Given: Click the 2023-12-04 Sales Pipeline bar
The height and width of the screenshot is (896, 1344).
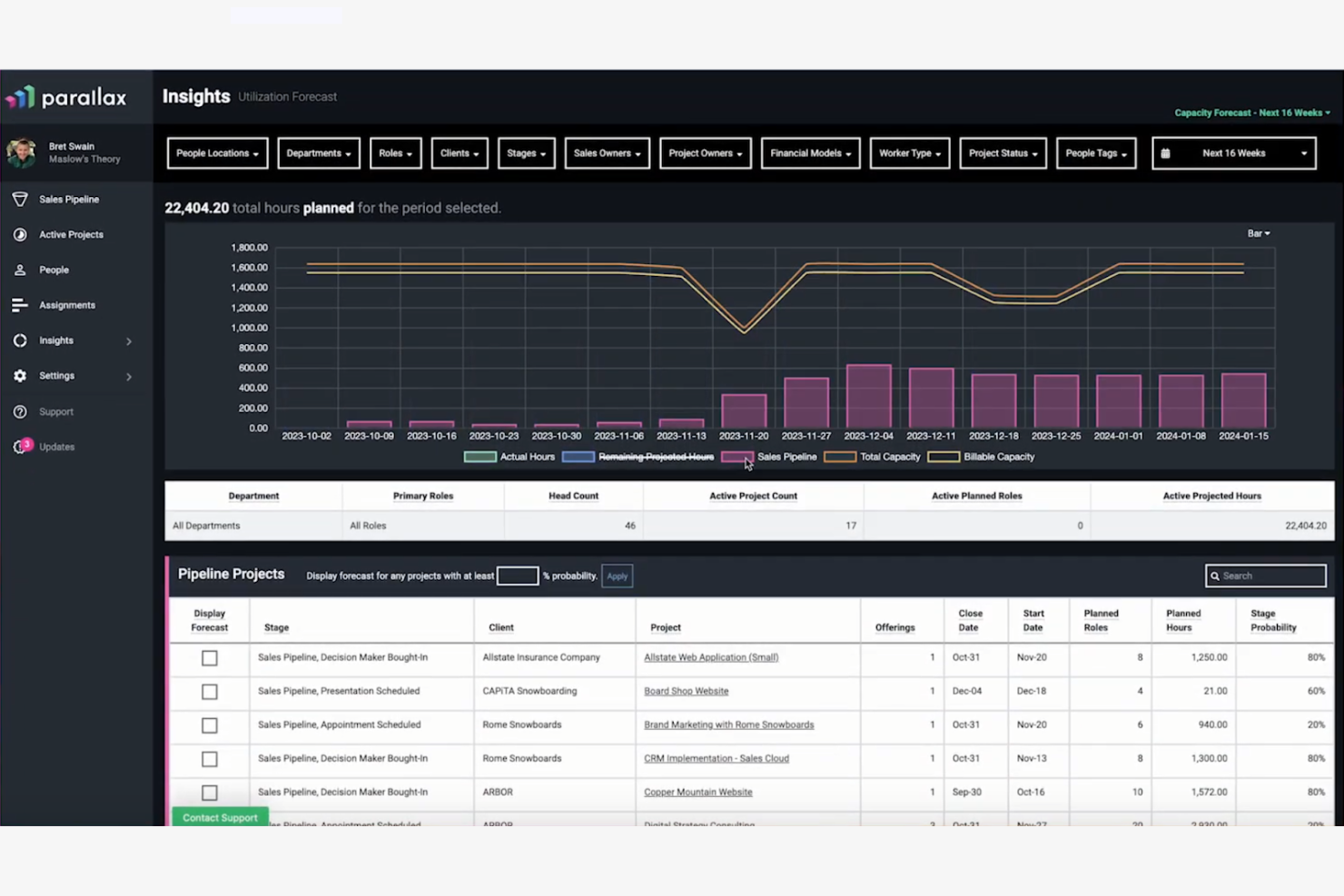Looking at the screenshot, I should pyautogui.click(x=869, y=397).
